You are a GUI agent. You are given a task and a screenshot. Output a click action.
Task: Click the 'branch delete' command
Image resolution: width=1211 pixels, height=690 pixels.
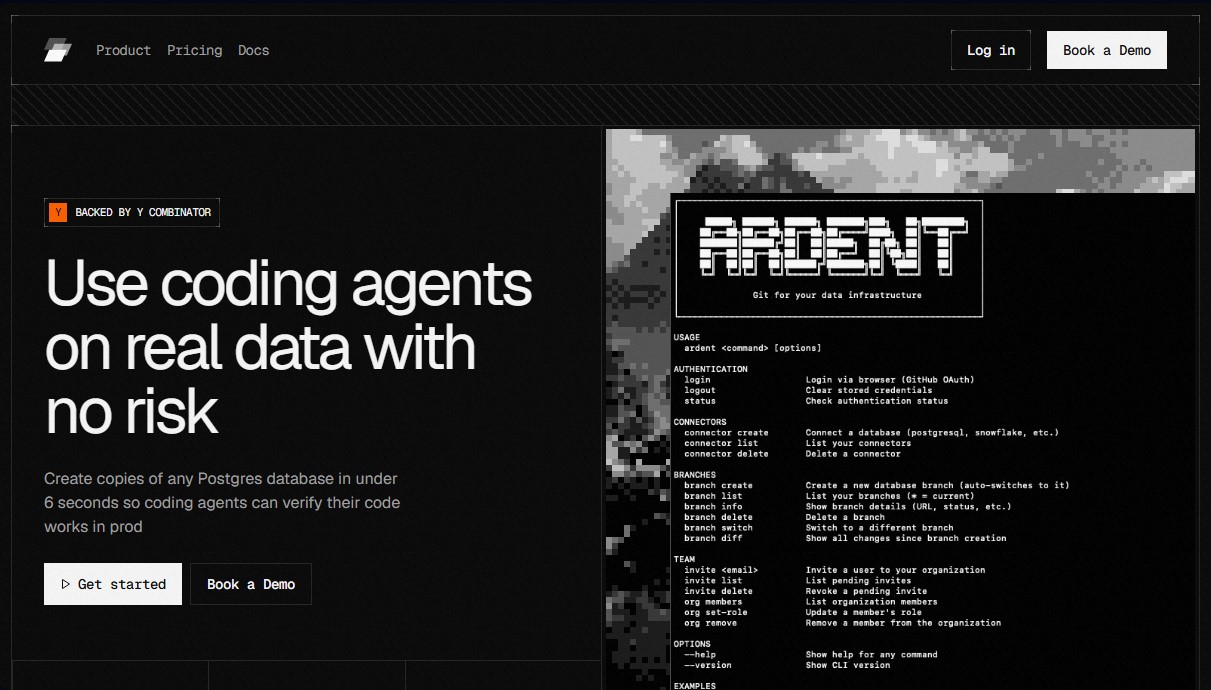coord(718,517)
